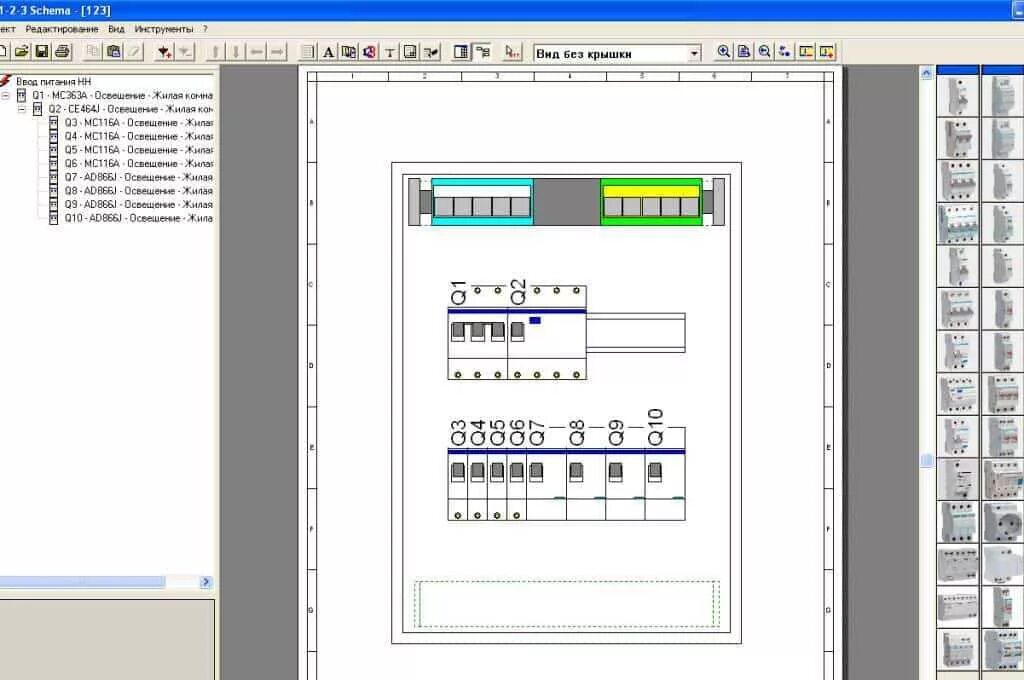Select the thin T label tool
The image size is (1024, 680).
click(x=390, y=52)
